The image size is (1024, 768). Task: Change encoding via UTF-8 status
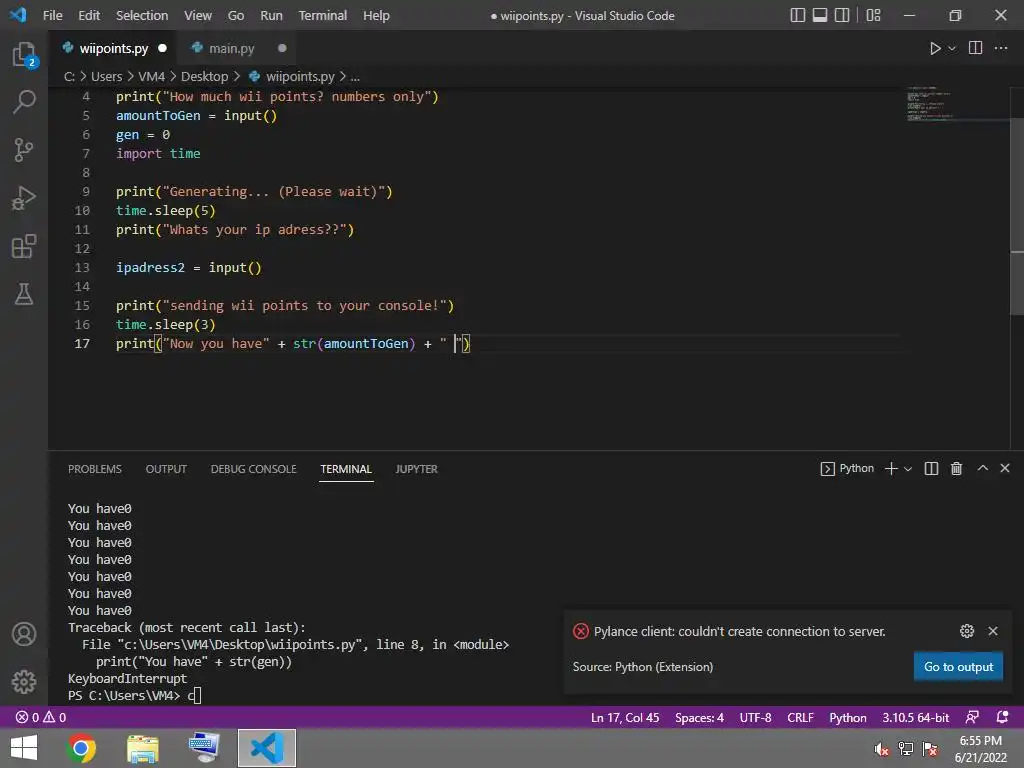pos(755,718)
